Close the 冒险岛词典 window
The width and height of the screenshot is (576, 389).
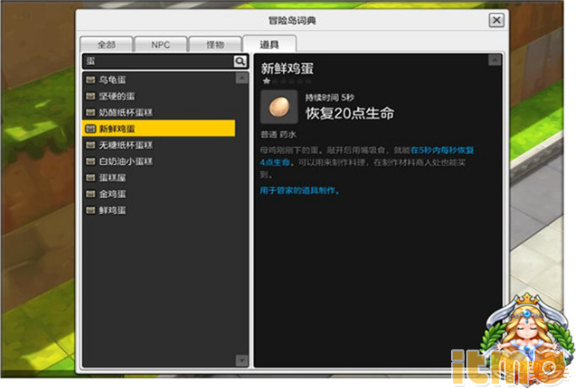click(496, 20)
